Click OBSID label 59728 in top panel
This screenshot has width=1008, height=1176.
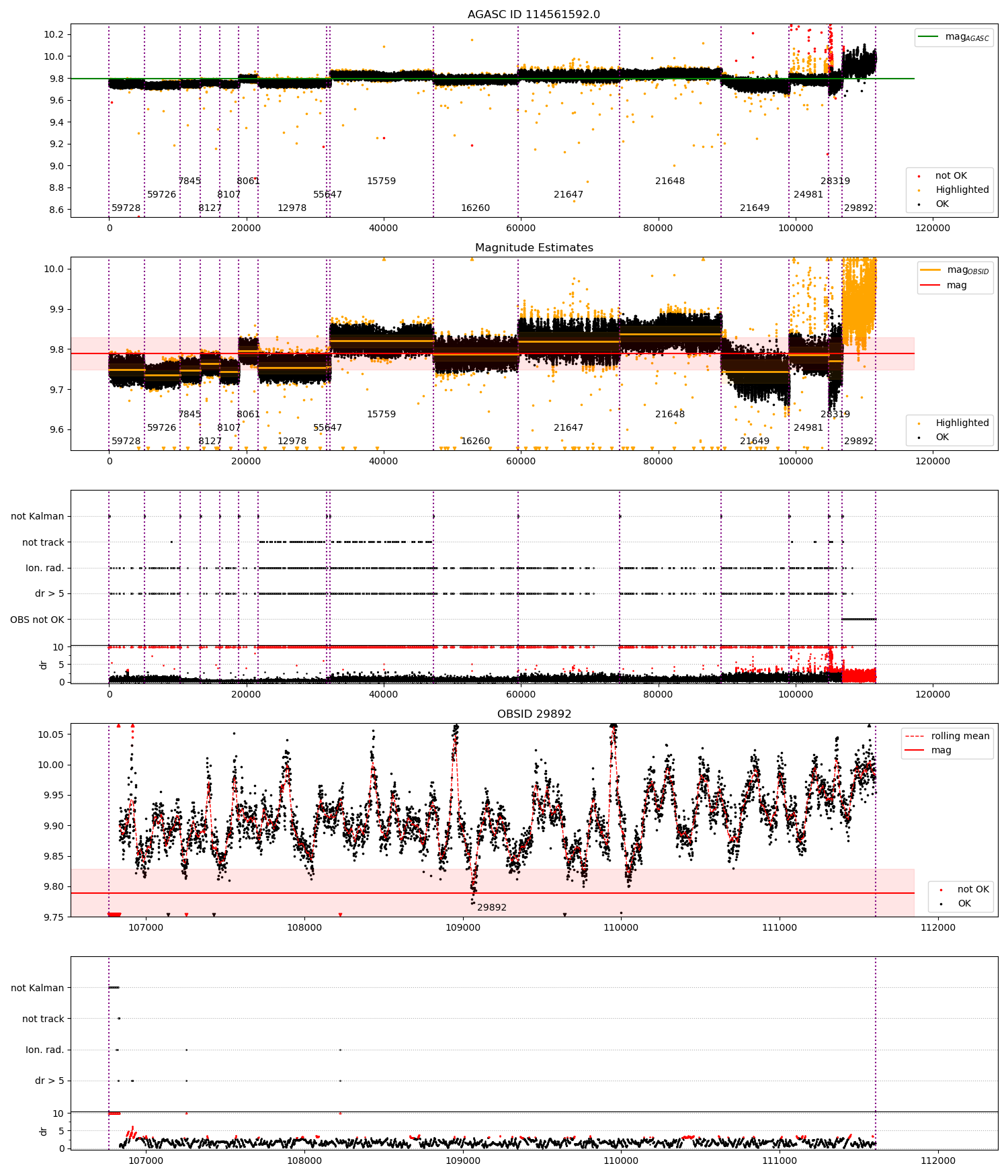(x=126, y=208)
